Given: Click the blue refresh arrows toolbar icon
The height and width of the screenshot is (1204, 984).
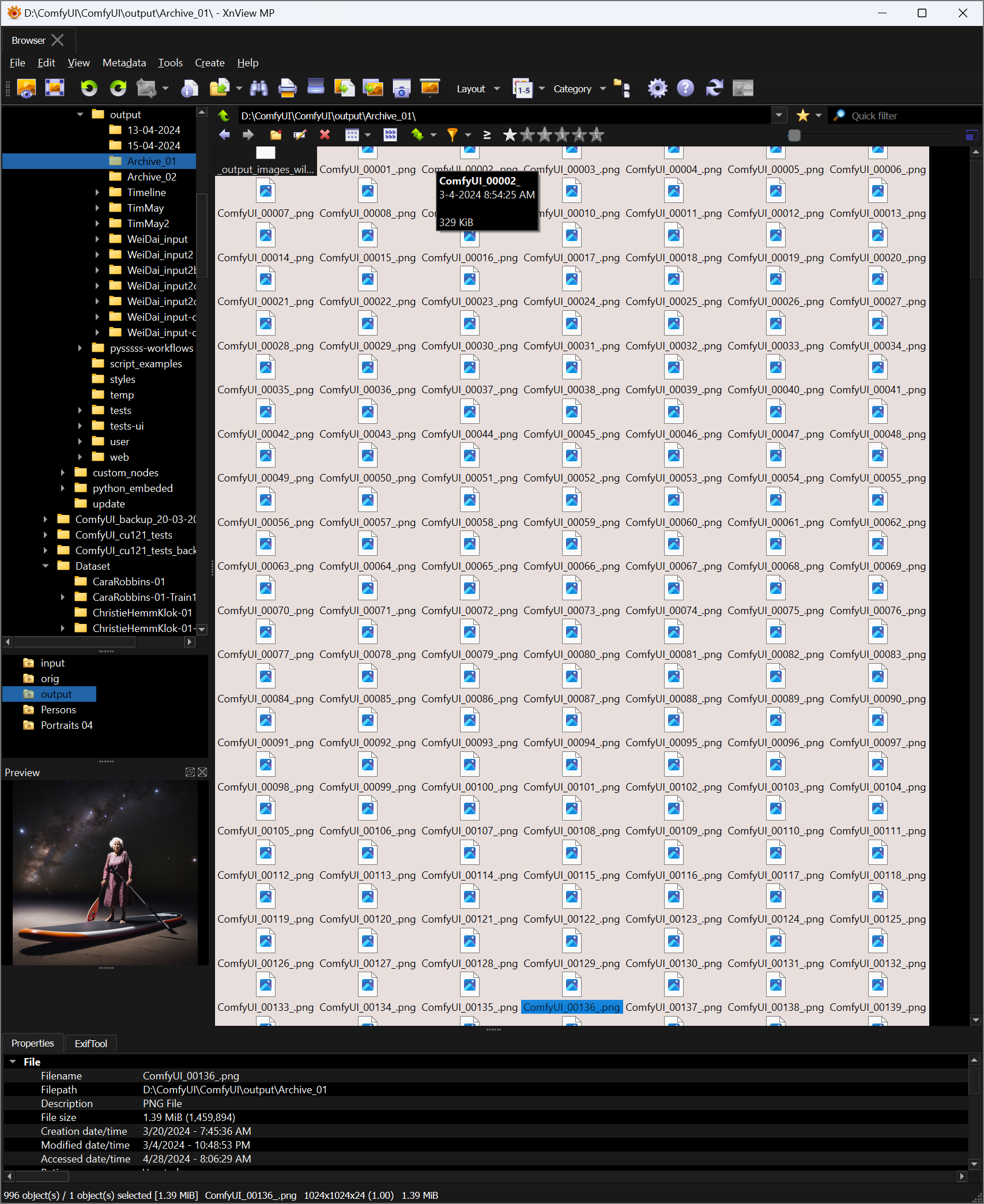Looking at the screenshot, I should [x=714, y=88].
